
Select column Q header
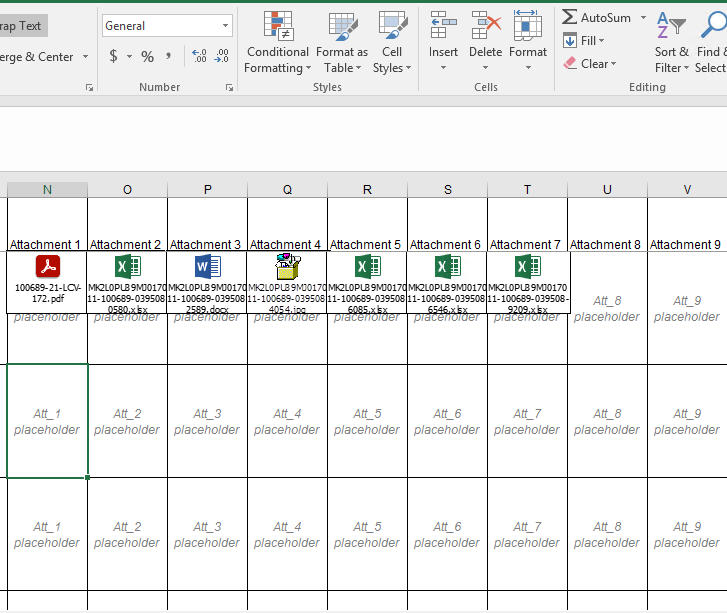tap(287, 190)
